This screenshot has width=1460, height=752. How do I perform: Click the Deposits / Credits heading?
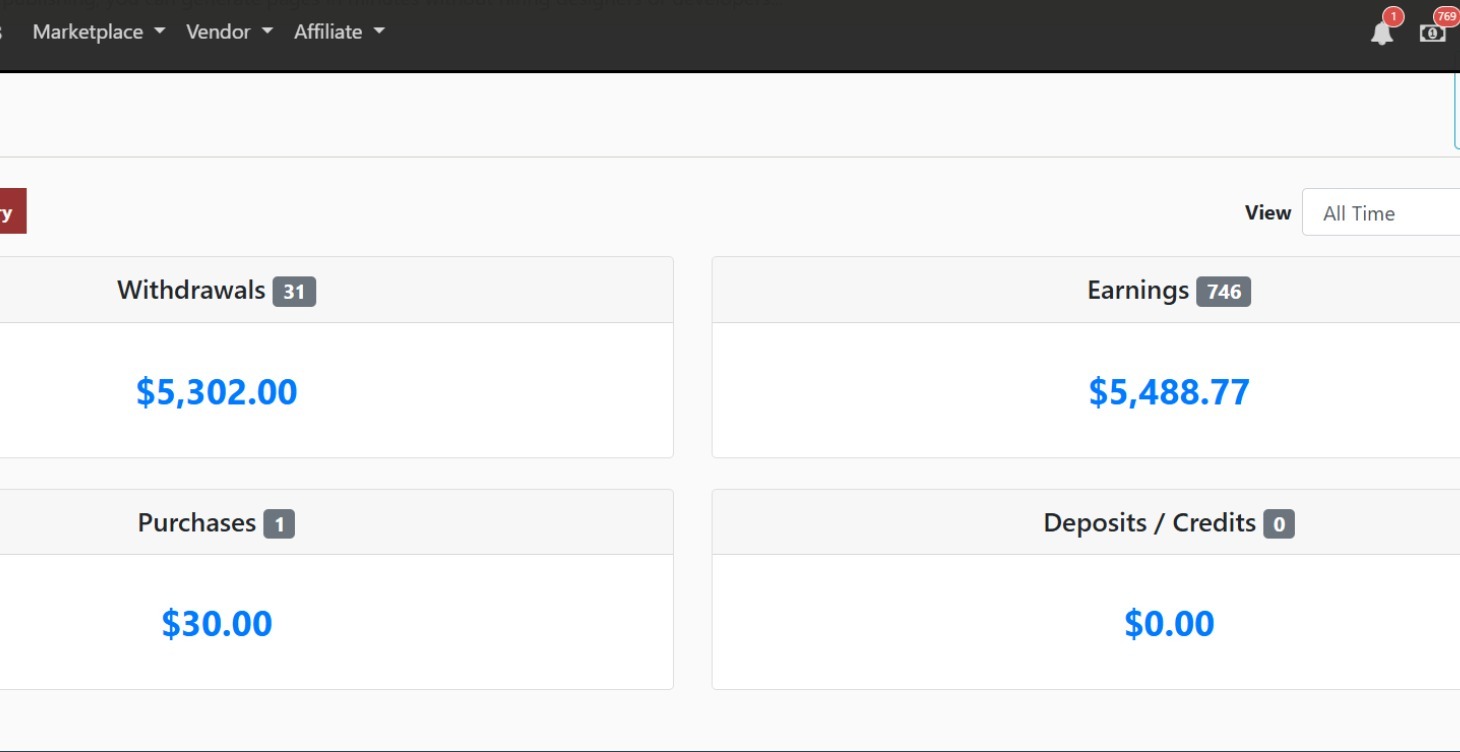[x=1149, y=523]
